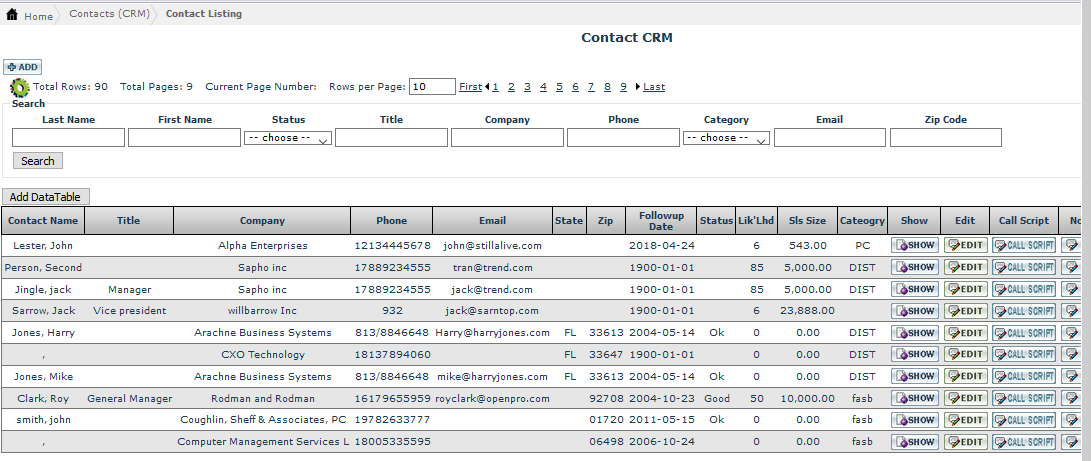Jump to the Last page link
The height and width of the screenshot is (461, 1091).
click(x=654, y=87)
